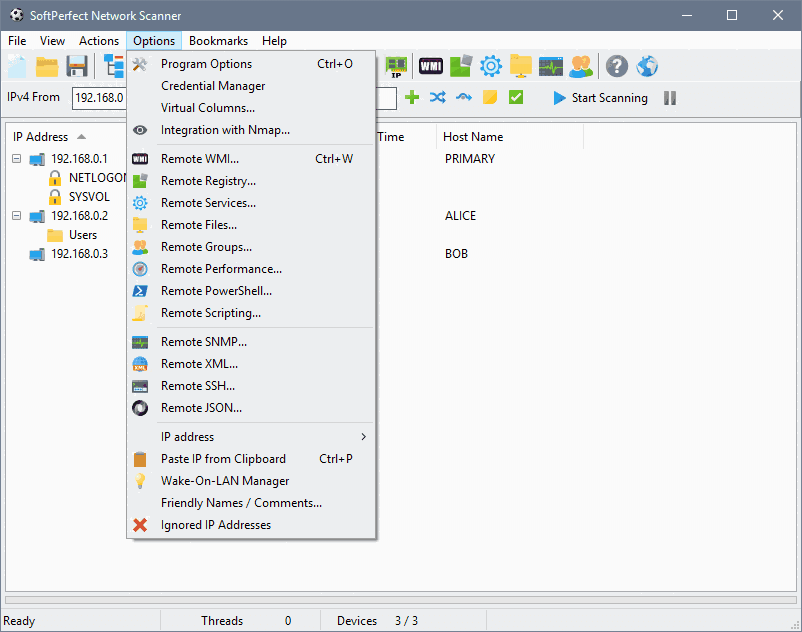The height and width of the screenshot is (632, 802).
Task: Click the Help question mark icon
Action: (617, 66)
